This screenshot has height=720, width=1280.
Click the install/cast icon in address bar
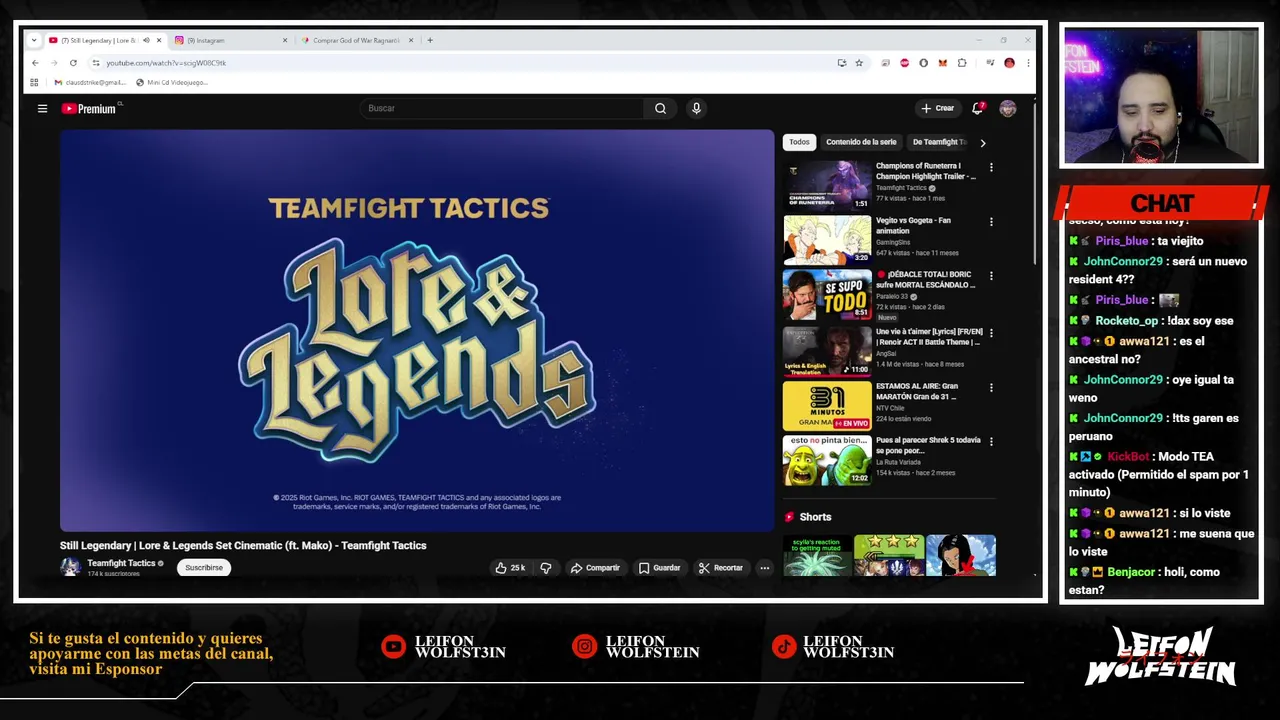click(x=841, y=63)
